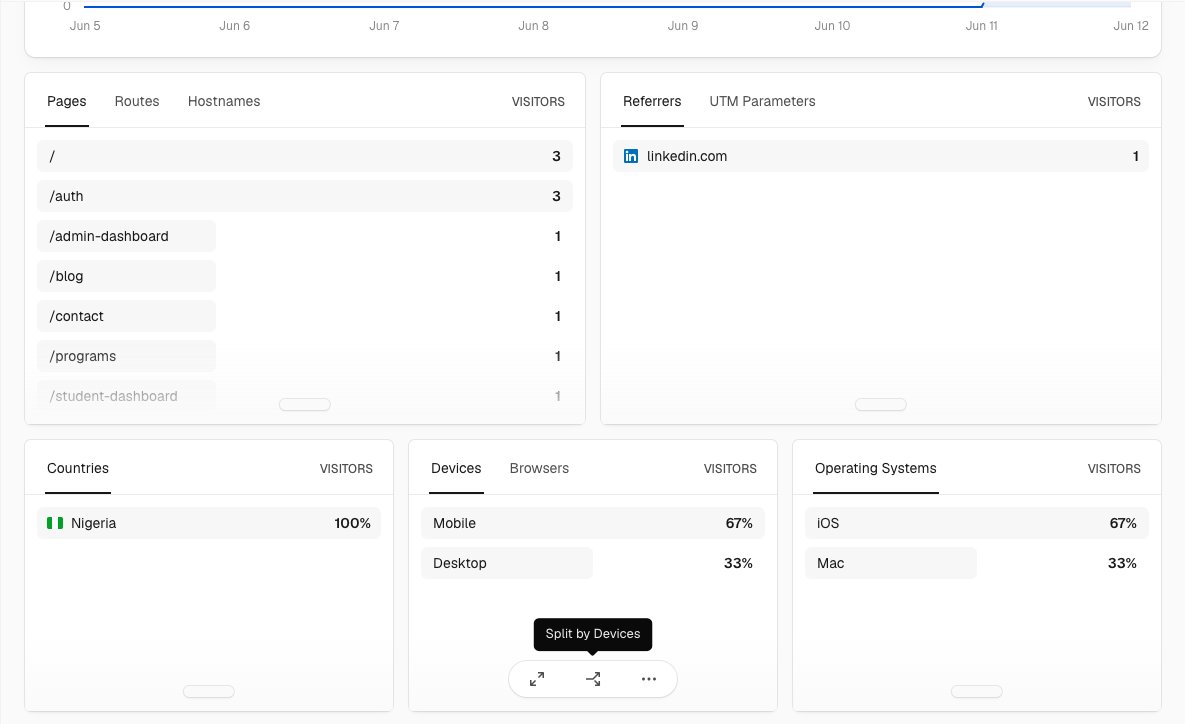Select the Devices tab
The width and height of the screenshot is (1185, 724).
click(x=456, y=469)
